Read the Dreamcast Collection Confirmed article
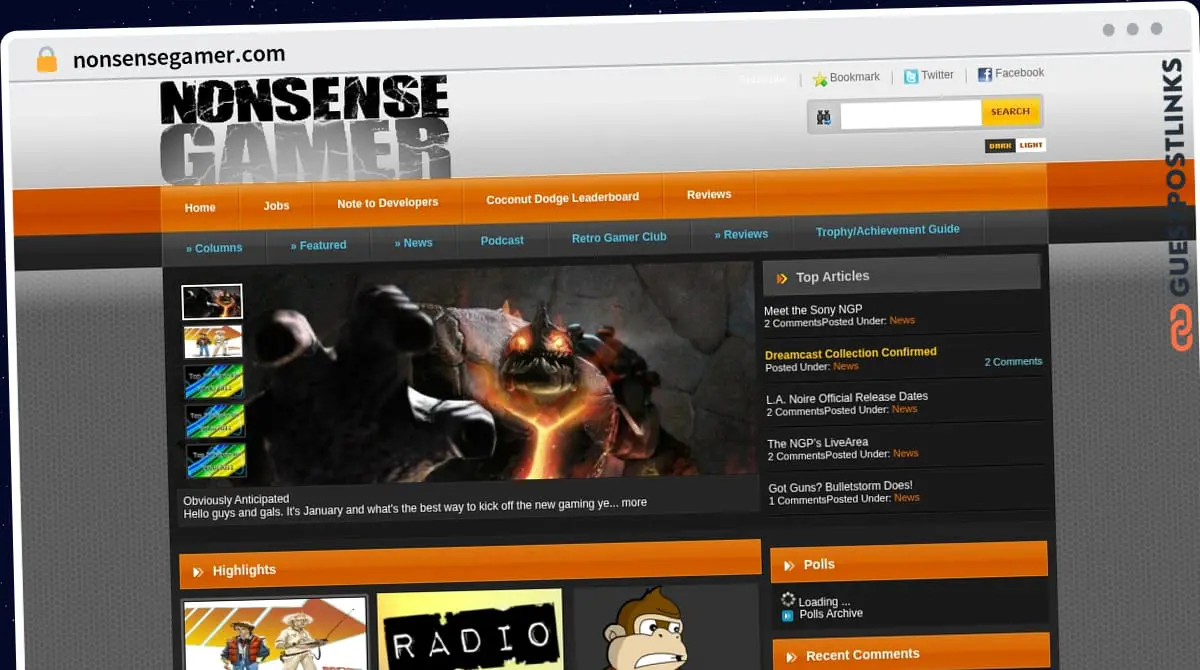The width and height of the screenshot is (1200, 670). pyautogui.click(x=851, y=353)
